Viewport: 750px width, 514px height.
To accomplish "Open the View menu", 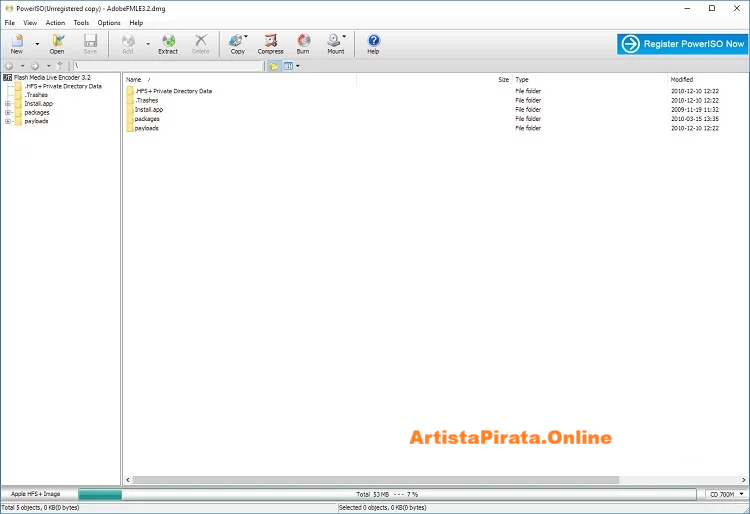I will [x=30, y=22].
